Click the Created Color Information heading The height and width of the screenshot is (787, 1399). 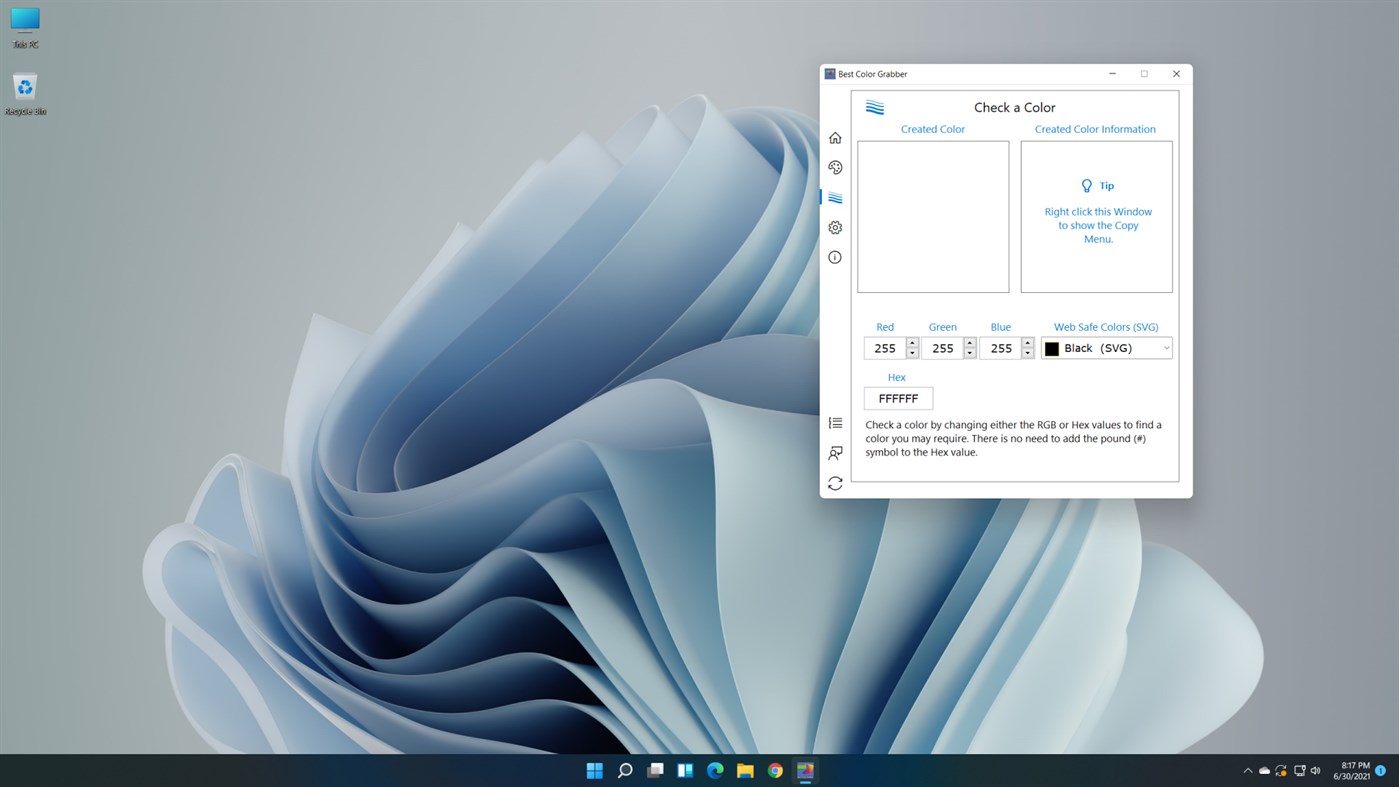[1095, 128]
